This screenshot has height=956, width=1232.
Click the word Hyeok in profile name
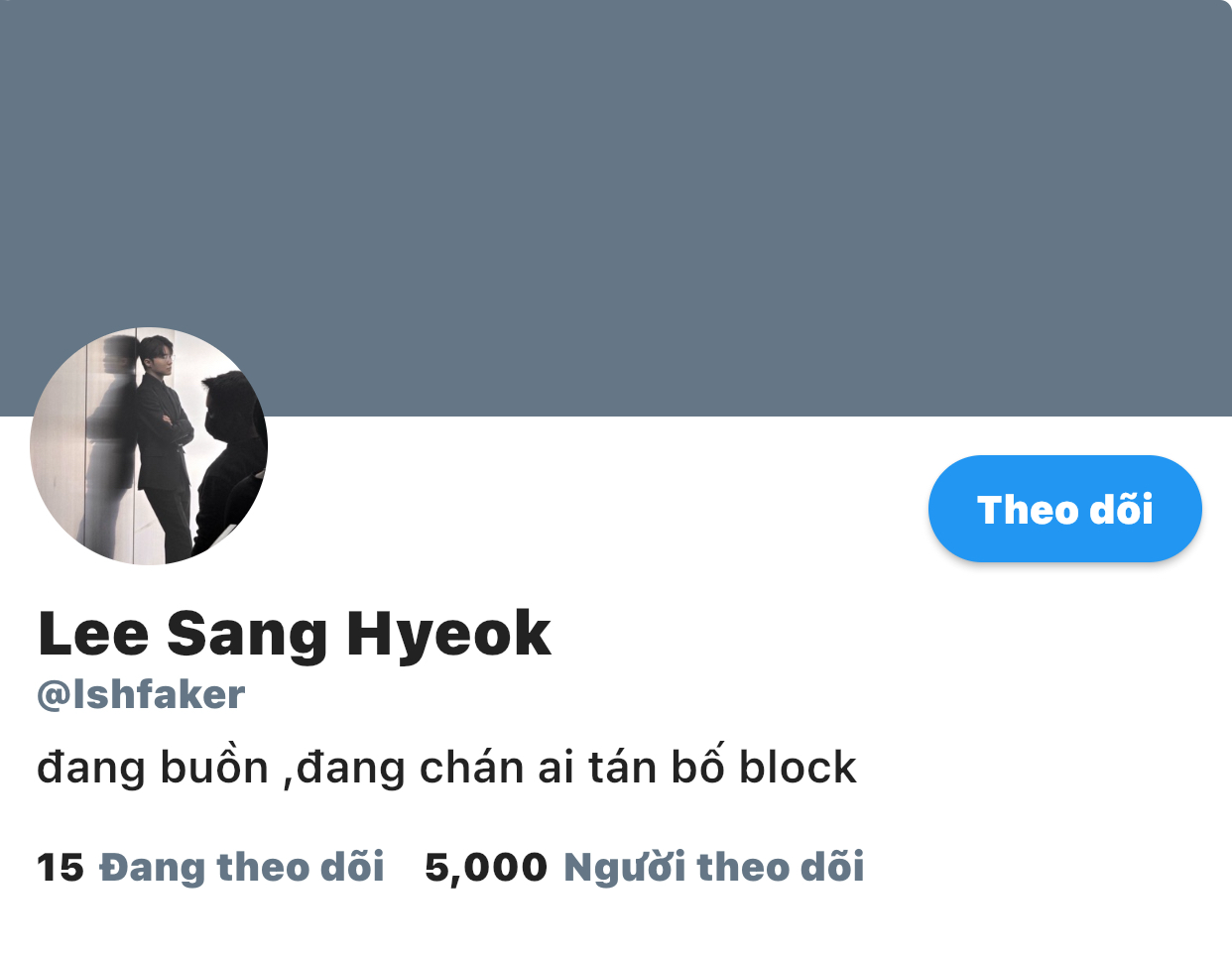tap(448, 635)
